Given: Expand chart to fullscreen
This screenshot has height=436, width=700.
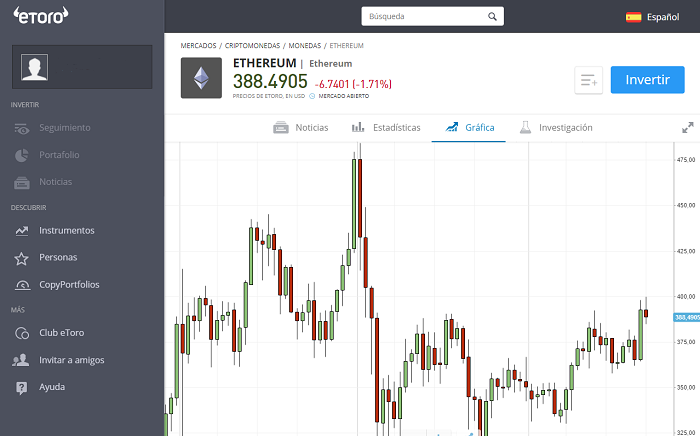Looking at the screenshot, I should [x=688, y=128].
